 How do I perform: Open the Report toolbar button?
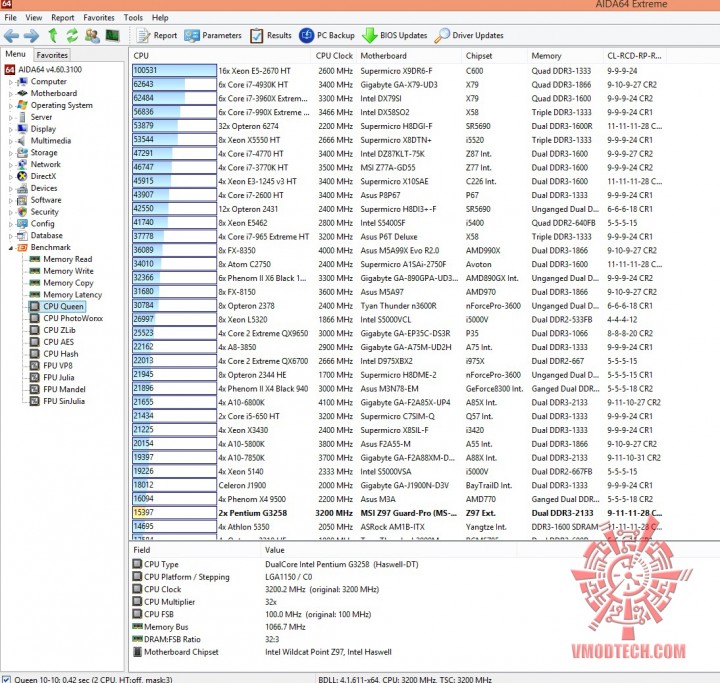(157, 35)
